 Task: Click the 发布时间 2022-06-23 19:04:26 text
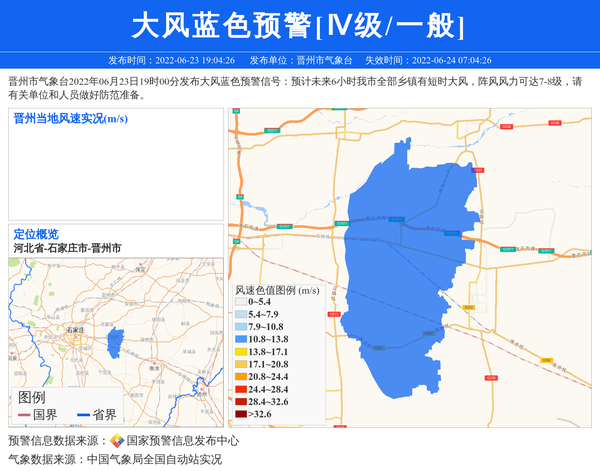171,60
